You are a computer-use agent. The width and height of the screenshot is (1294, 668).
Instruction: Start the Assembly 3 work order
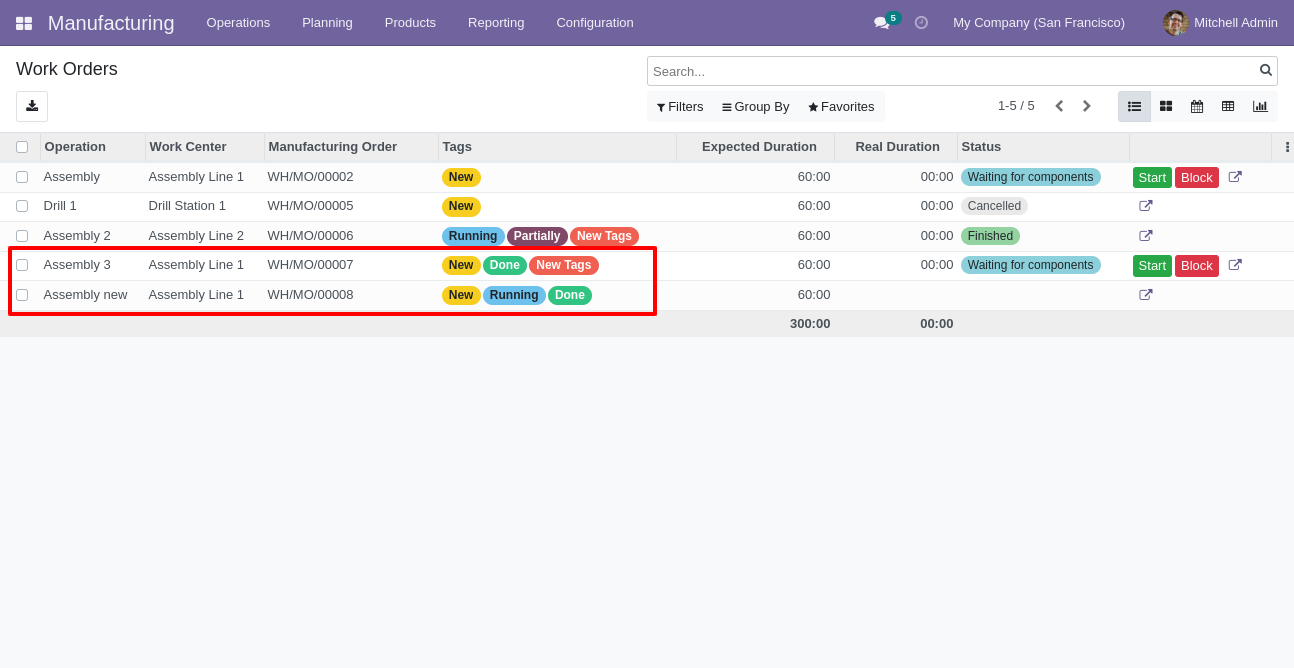point(1152,266)
